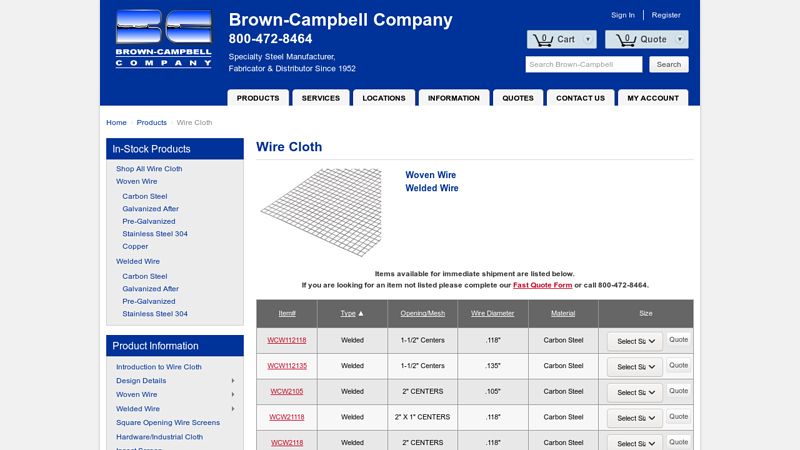Image resolution: width=800 pixels, height=450 pixels.
Task: Open the Welded Wire heading link
Action: (x=432, y=188)
